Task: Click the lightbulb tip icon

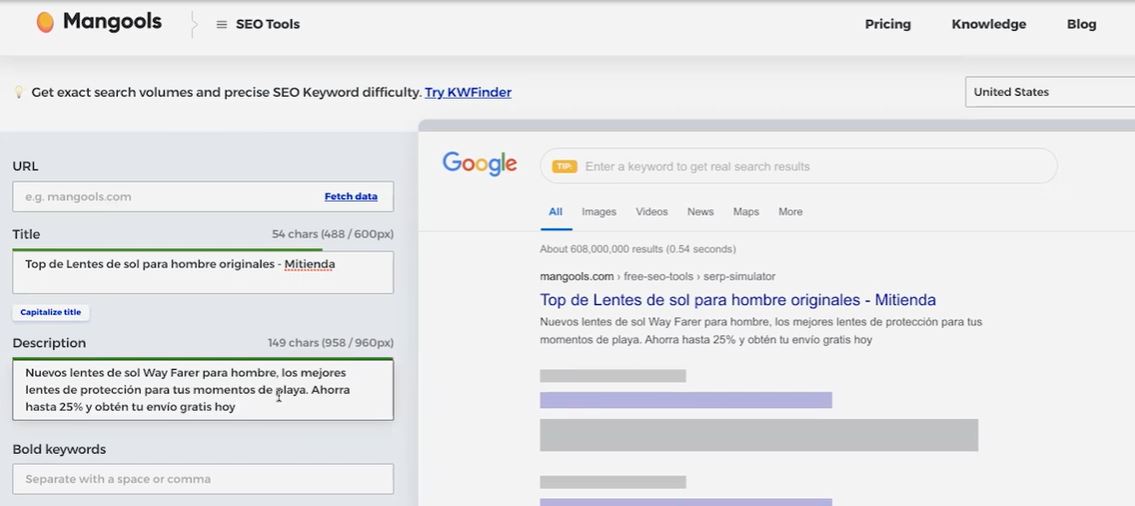Action: [x=18, y=92]
